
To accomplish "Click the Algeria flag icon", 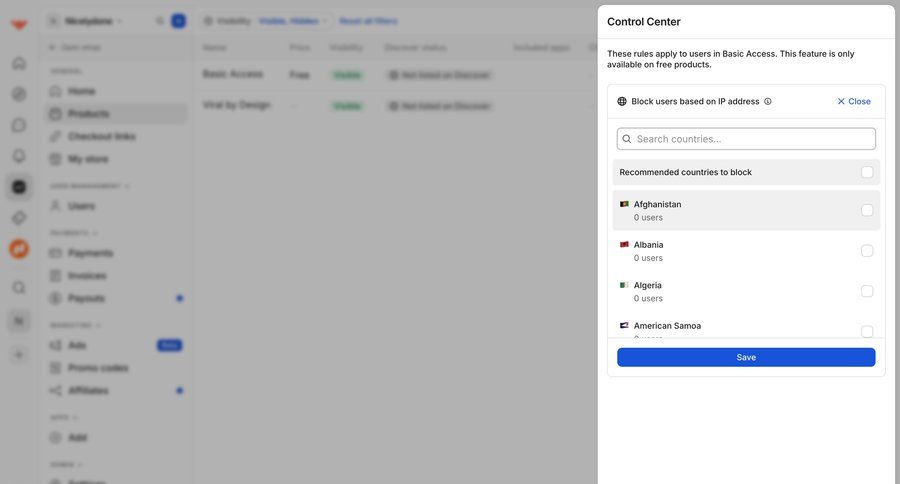I will click(x=624, y=285).
